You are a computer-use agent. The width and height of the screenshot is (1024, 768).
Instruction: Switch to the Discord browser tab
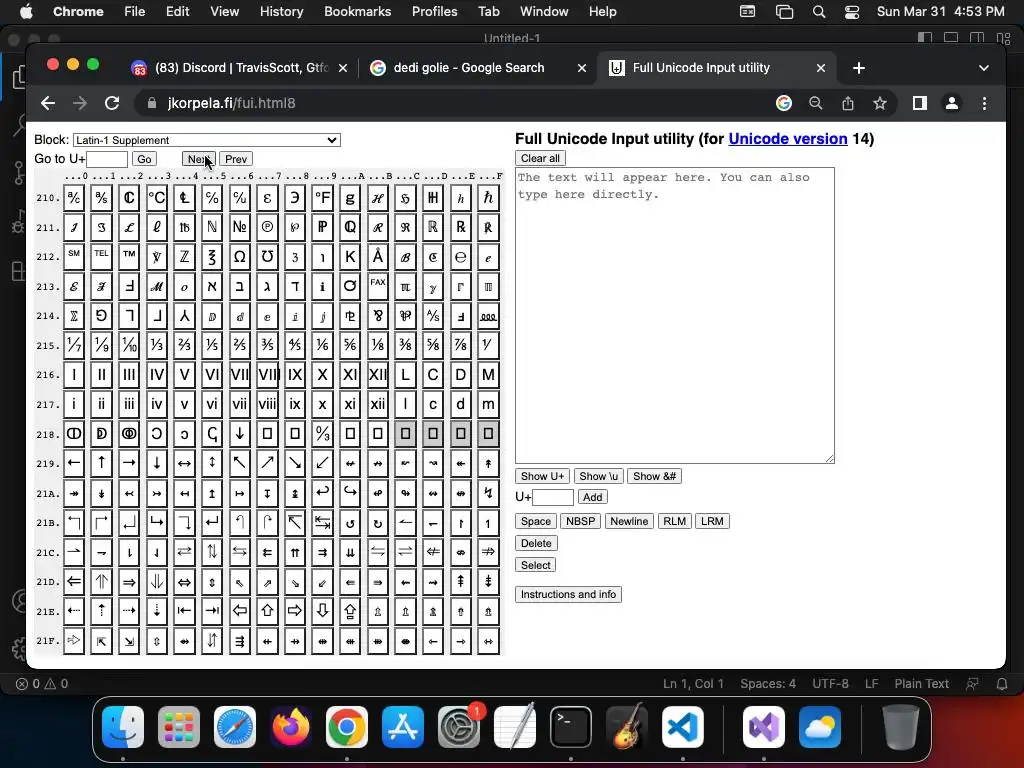[239, 68]
